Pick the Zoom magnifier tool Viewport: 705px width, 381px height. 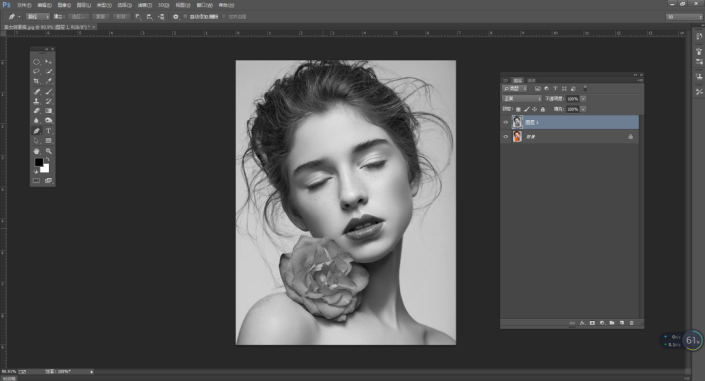[x=49, y=151]
